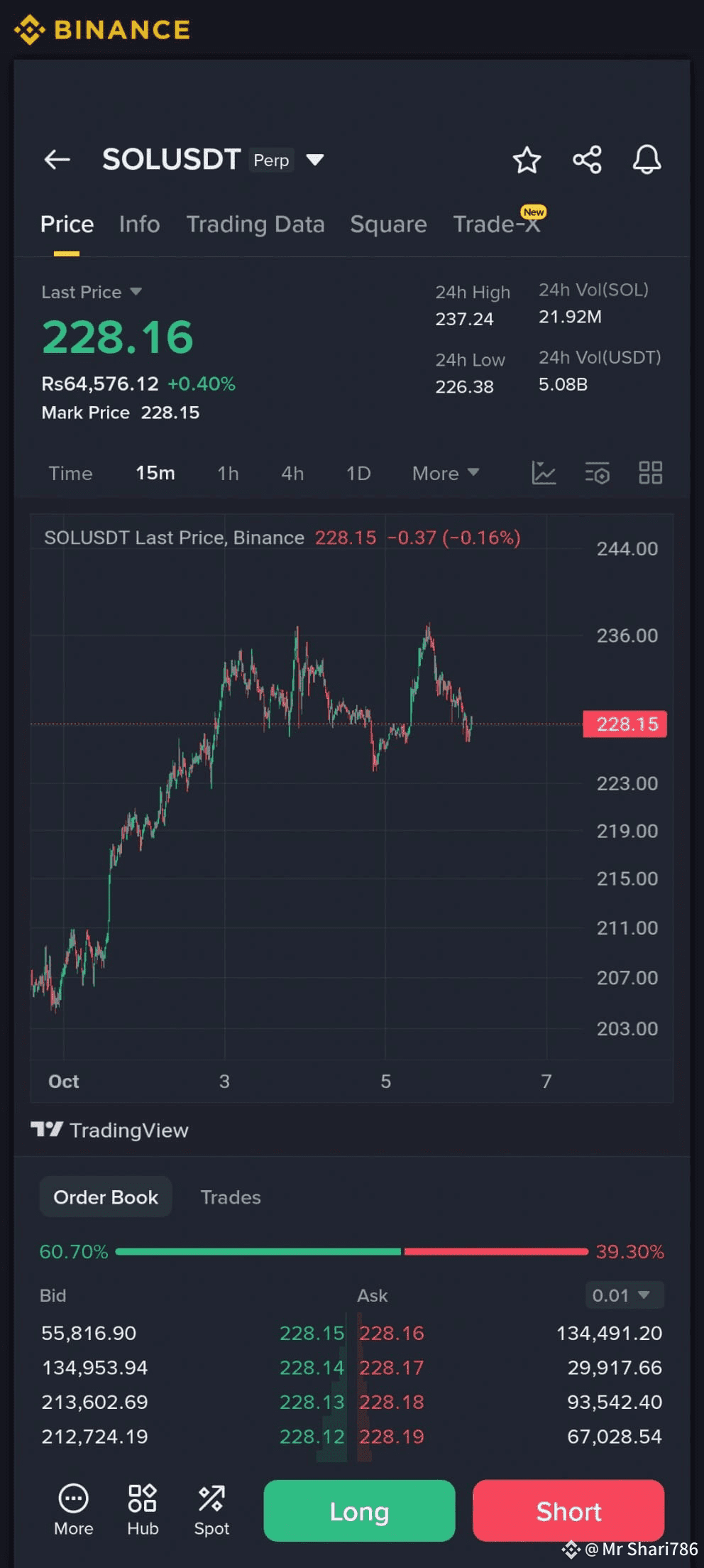Image resolution: width=704 pixels, height=1568 pixels.
Task: Switch to the Trading Data tab
Action: point(255,224)
